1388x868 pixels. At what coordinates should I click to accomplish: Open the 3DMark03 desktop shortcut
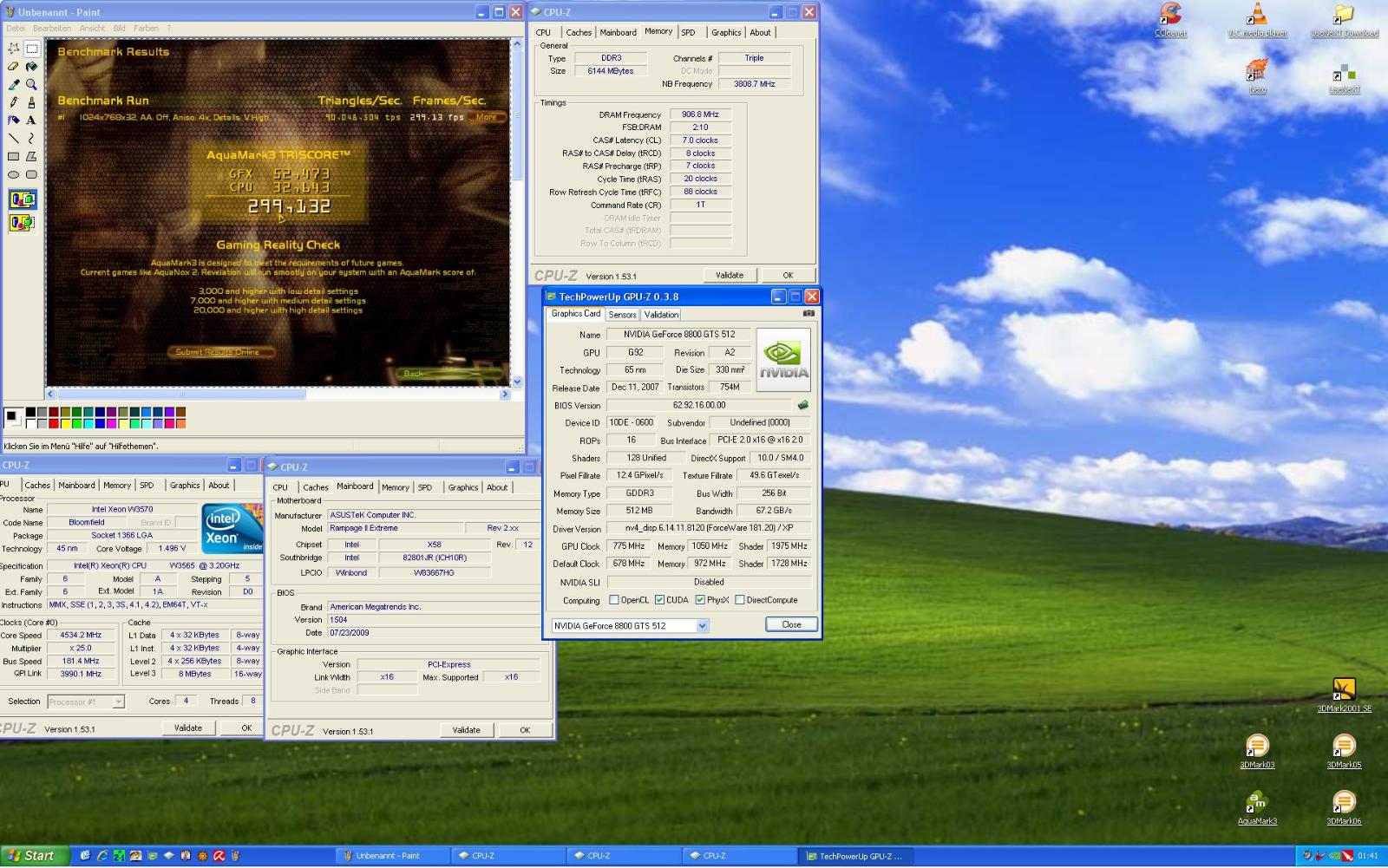pos(1257,751)
